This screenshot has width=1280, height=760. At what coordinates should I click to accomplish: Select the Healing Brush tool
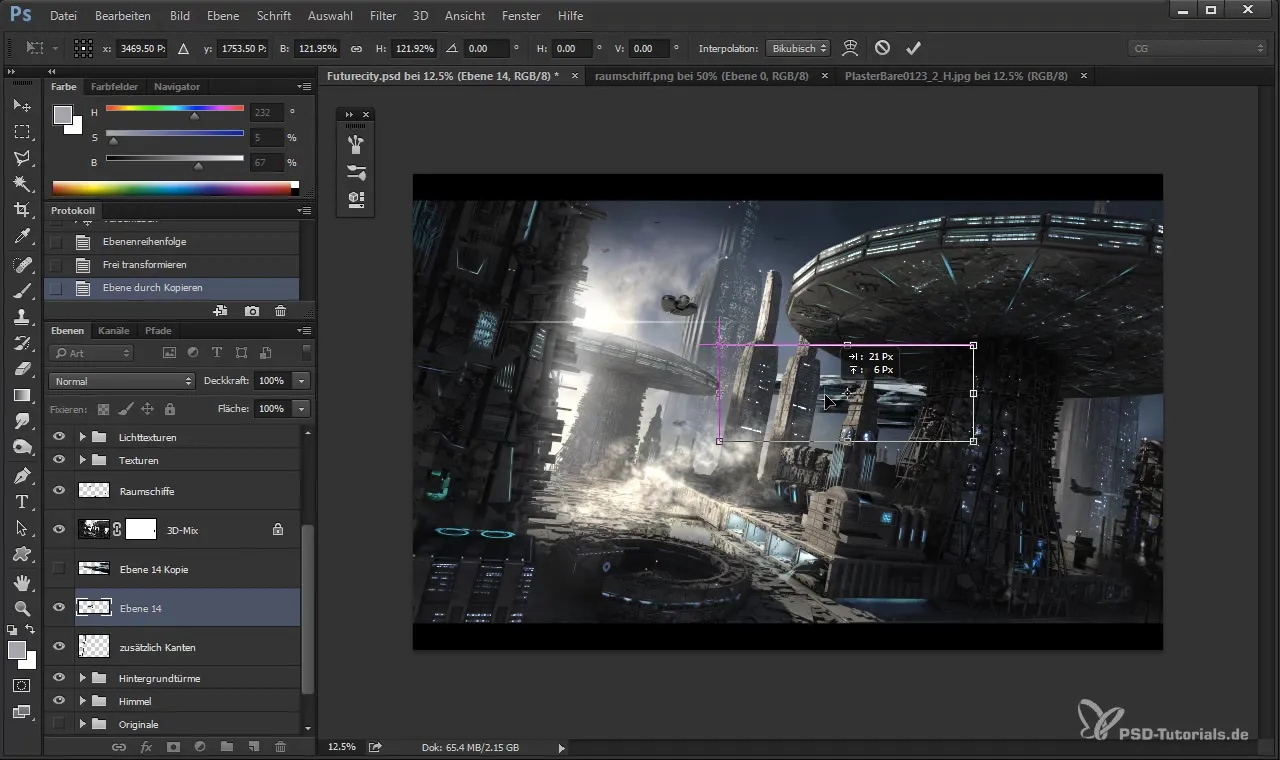point(22,265)
